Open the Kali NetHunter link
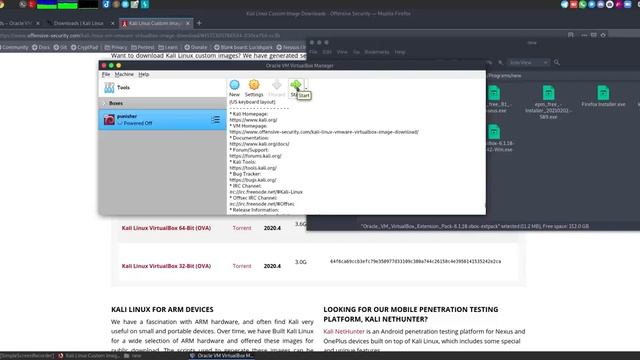 coord(344,331)
